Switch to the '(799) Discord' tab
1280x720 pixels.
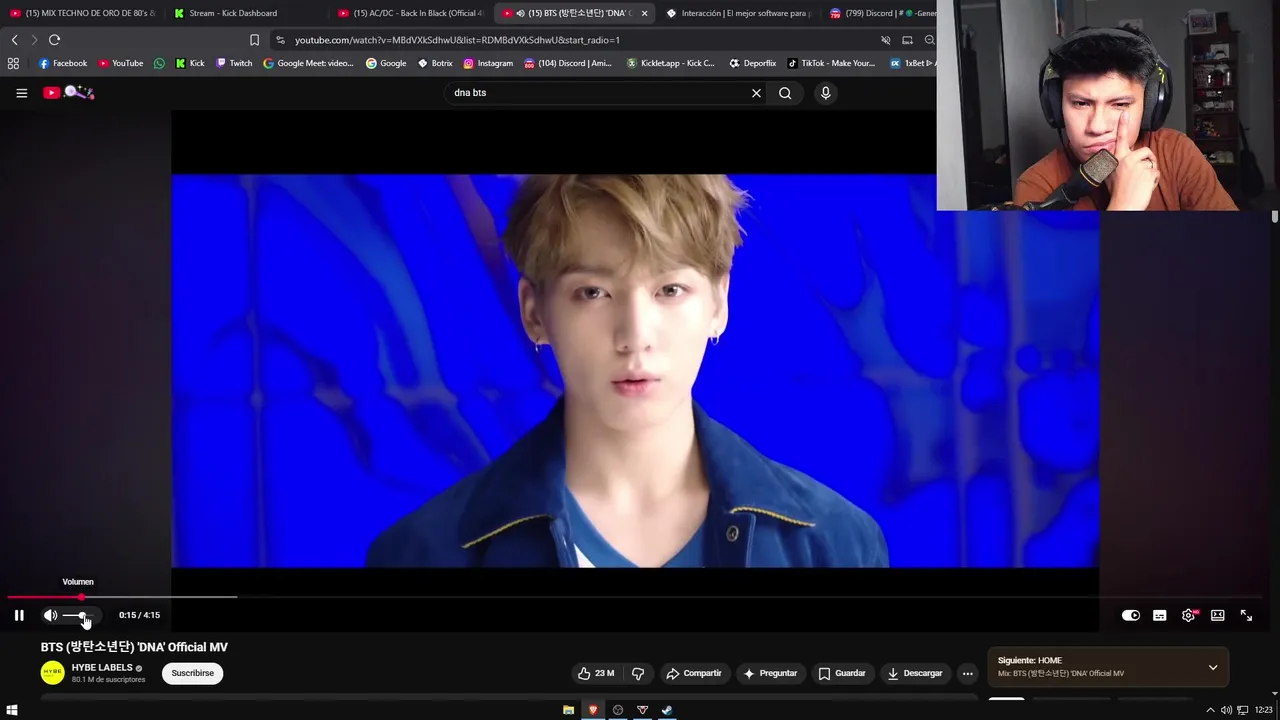(x=882, y=13)
